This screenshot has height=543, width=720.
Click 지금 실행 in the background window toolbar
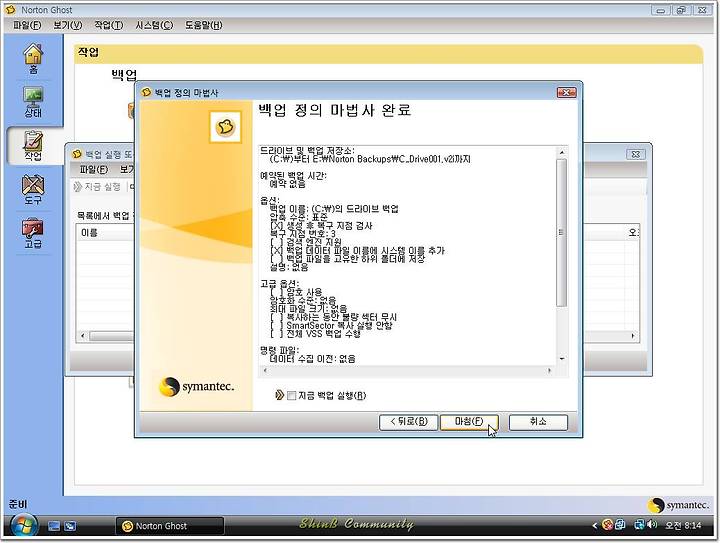click(102, 187)
